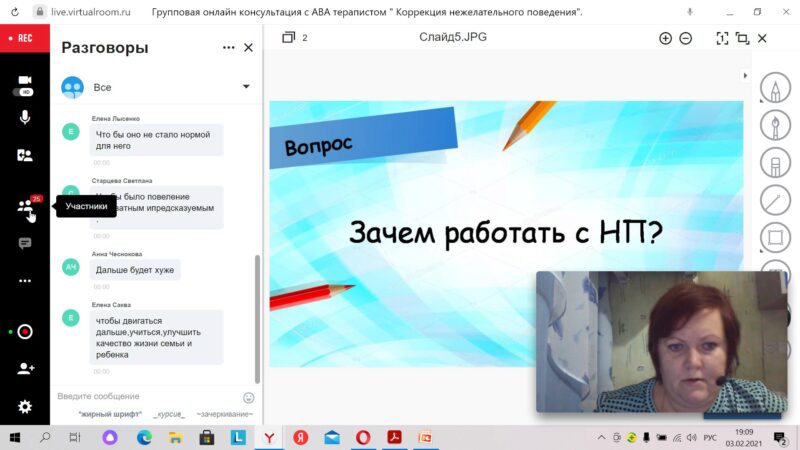Viewport: 800px width, 450px height.
Task: Open the notification center icon
Action: pos(780,438)
